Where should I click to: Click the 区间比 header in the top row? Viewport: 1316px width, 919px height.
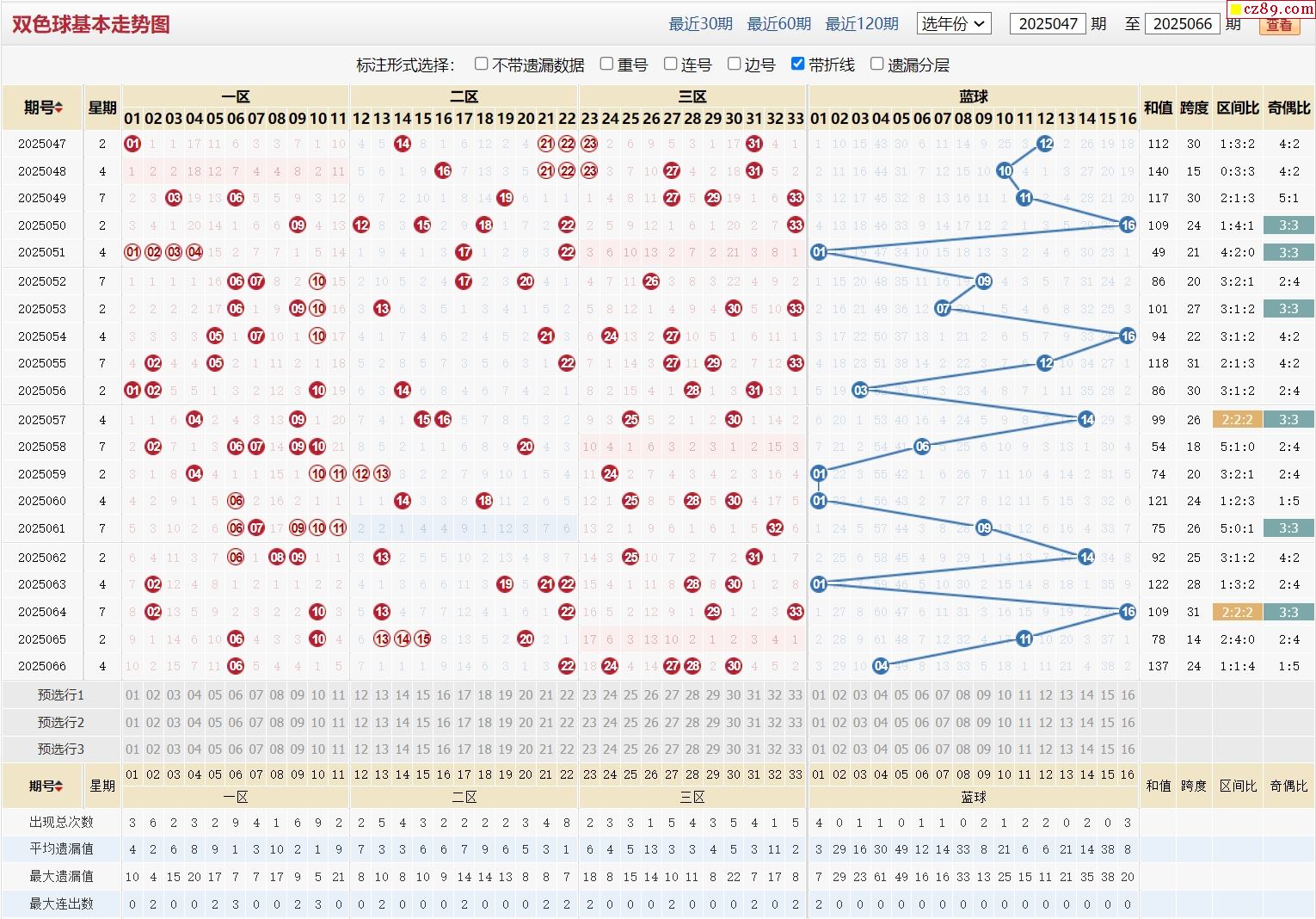[x=1238, y=108]
